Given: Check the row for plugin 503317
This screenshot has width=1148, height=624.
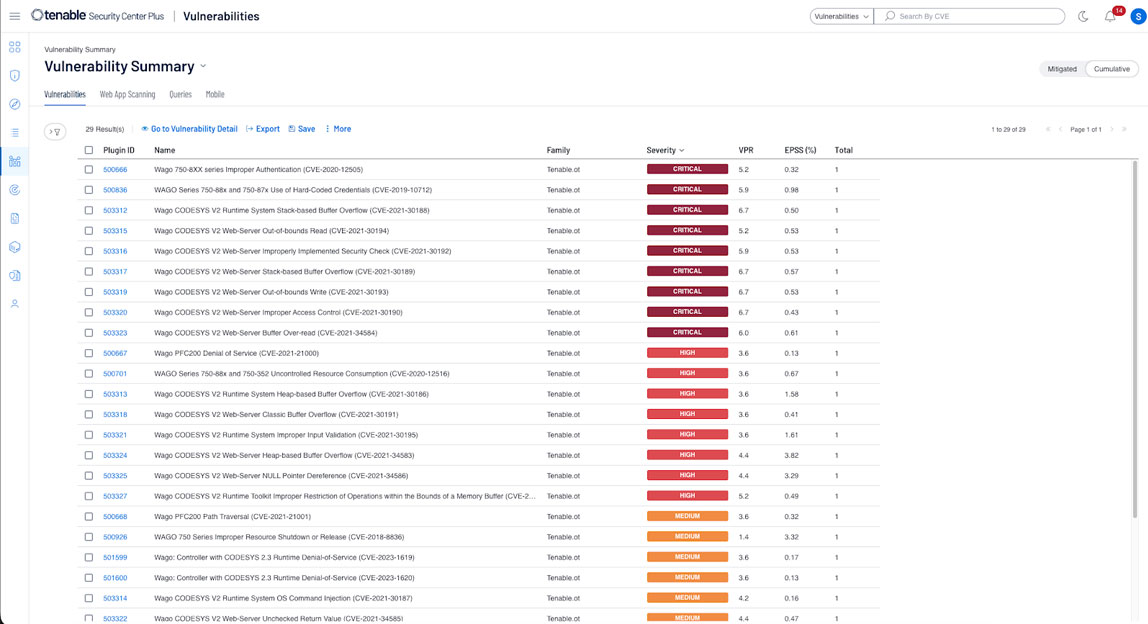Looking at the screenshot, I should coord(89,272).
